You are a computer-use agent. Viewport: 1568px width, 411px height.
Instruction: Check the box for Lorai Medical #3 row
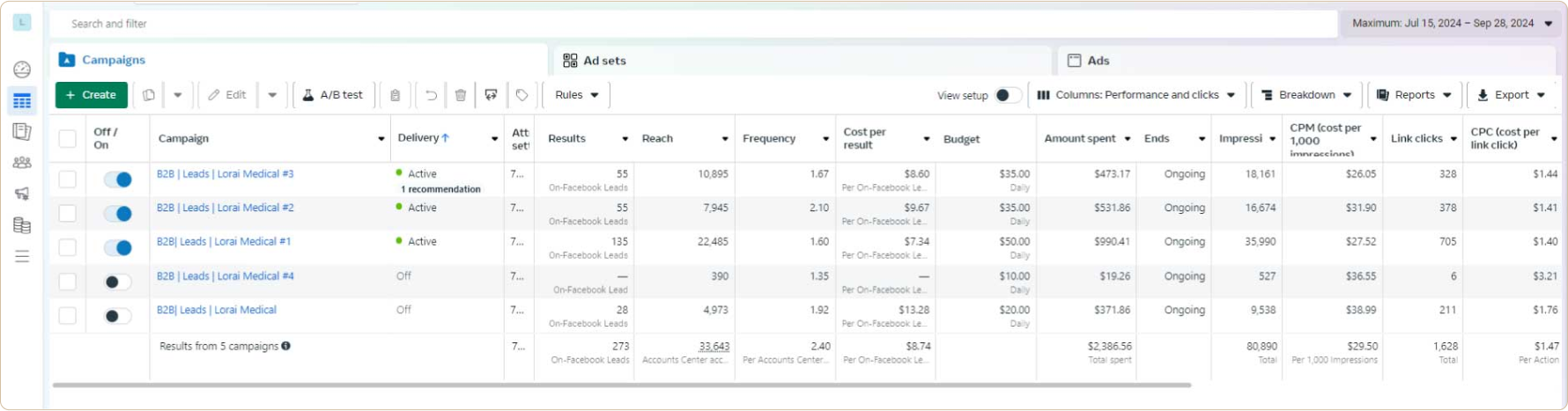click(x=67, y=180)
